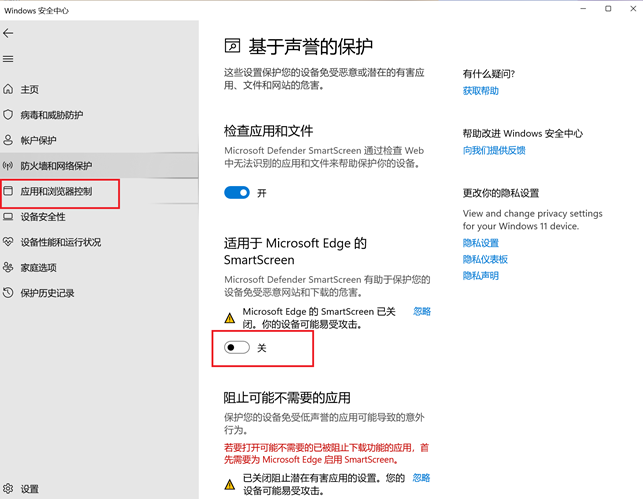The height and width of the screenshot is (499, 643).
Task: Open the 隐私仪表板 link
Action: tap(485, 259)
